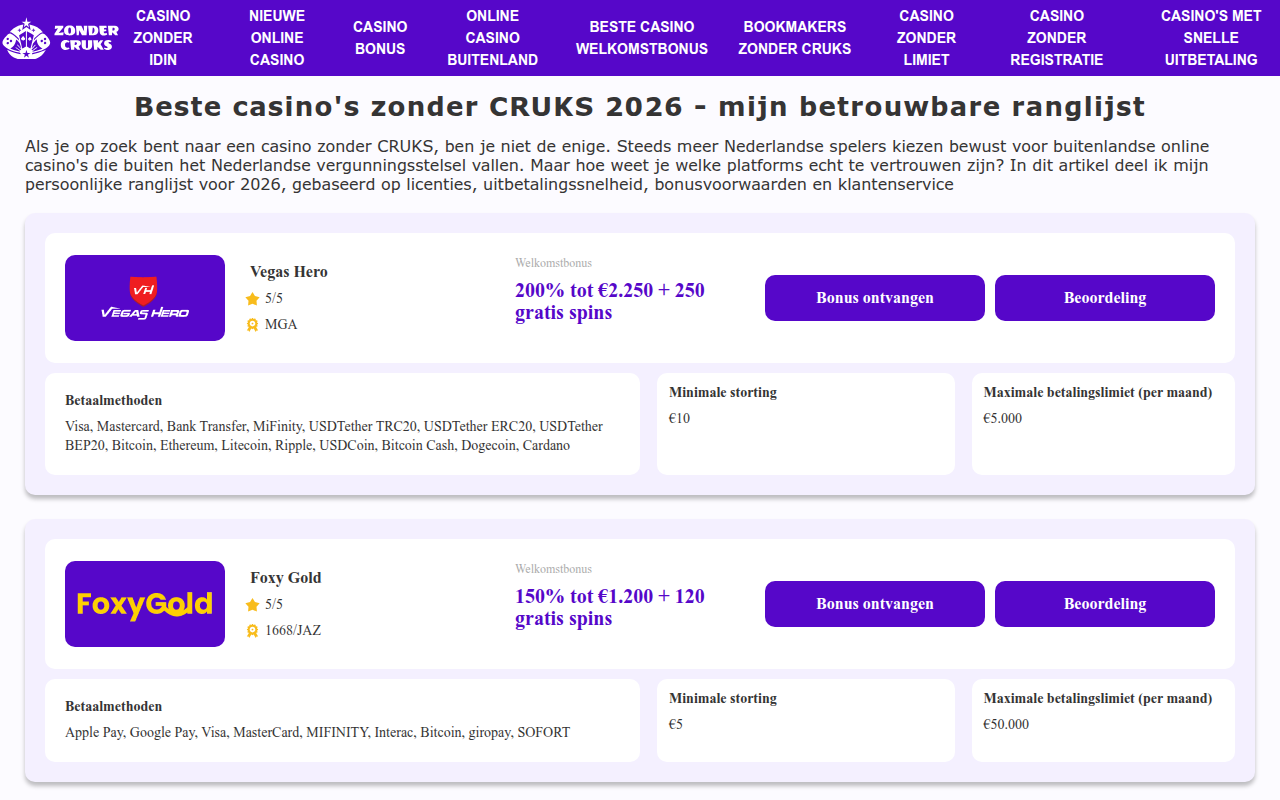Image resolution: width=1280 pixels, height=800 pixels.
Task: Click the €10 minimale storting value
Action: 680,418
